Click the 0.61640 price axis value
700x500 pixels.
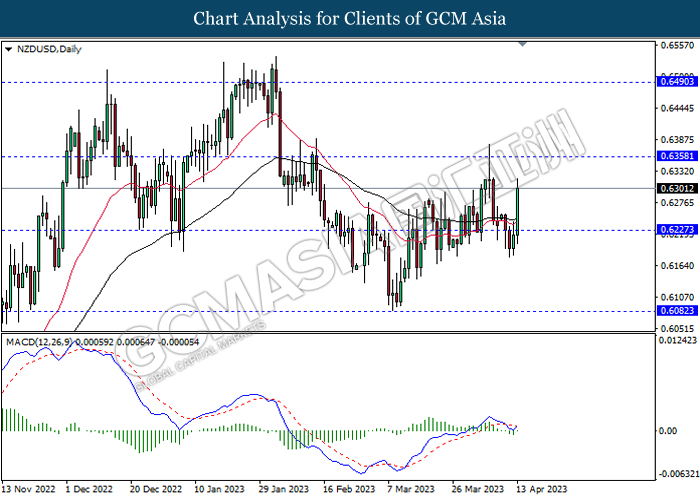tap(677, 266)
